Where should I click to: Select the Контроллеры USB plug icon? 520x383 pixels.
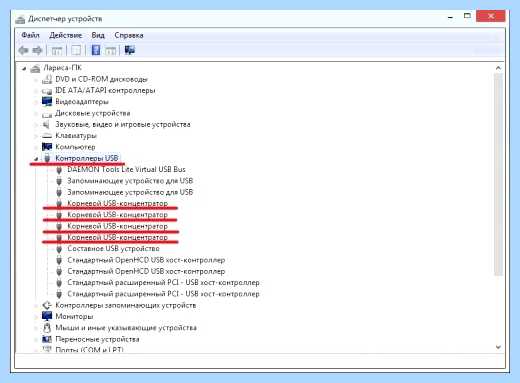coord(47,158)
